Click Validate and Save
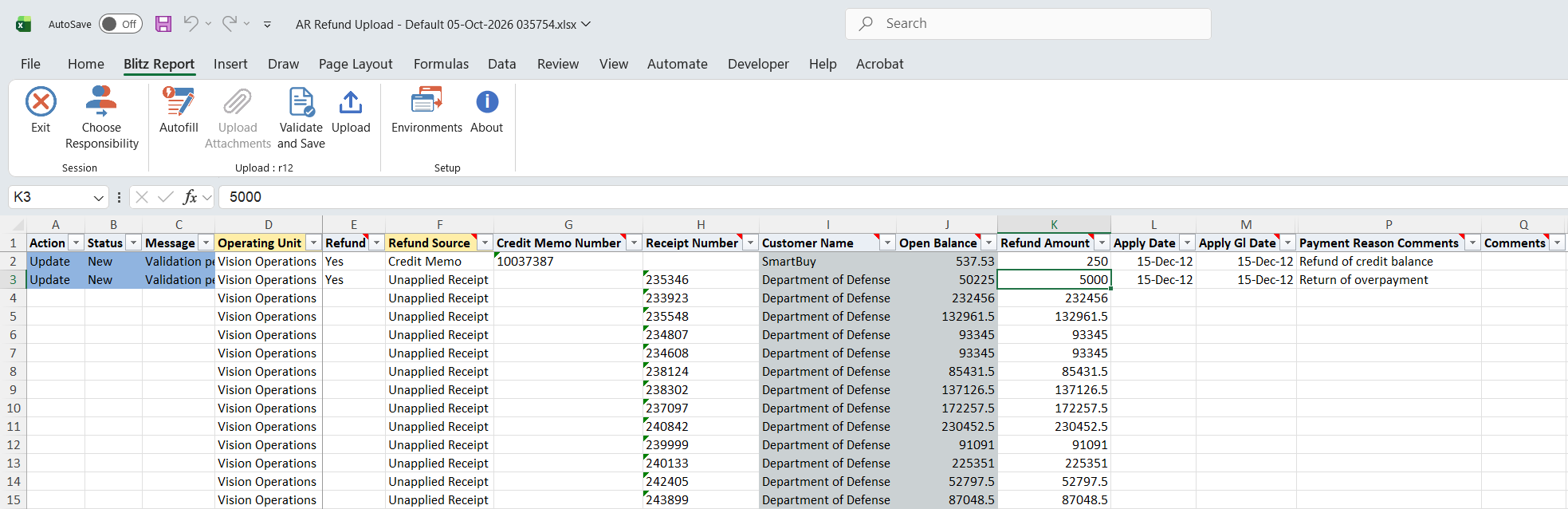Viewport: 1568px width, 509px height. 301,118
